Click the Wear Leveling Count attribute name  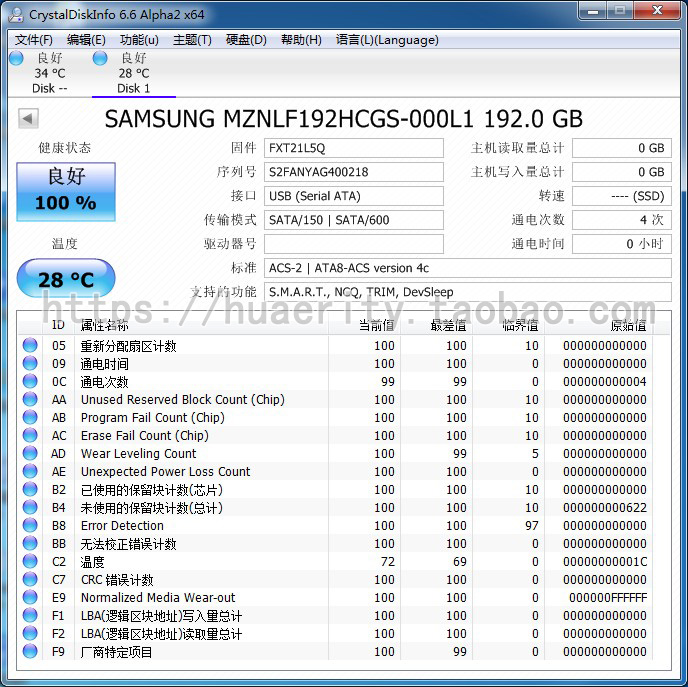click(x=139, y=453)
